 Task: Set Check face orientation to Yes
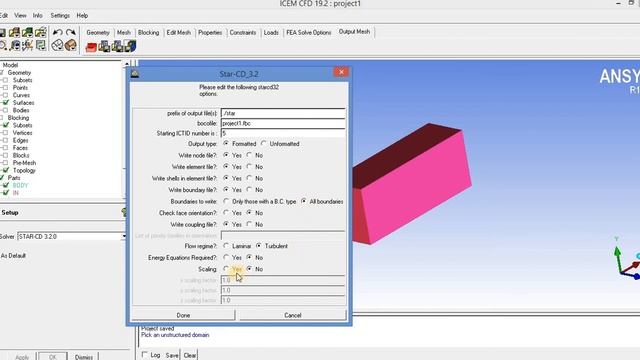[226, 213]
